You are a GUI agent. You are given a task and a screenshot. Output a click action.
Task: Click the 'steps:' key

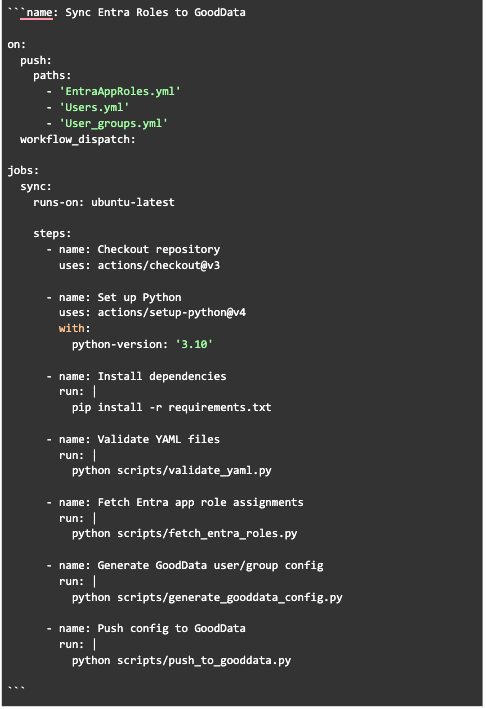tap(52, 233)
